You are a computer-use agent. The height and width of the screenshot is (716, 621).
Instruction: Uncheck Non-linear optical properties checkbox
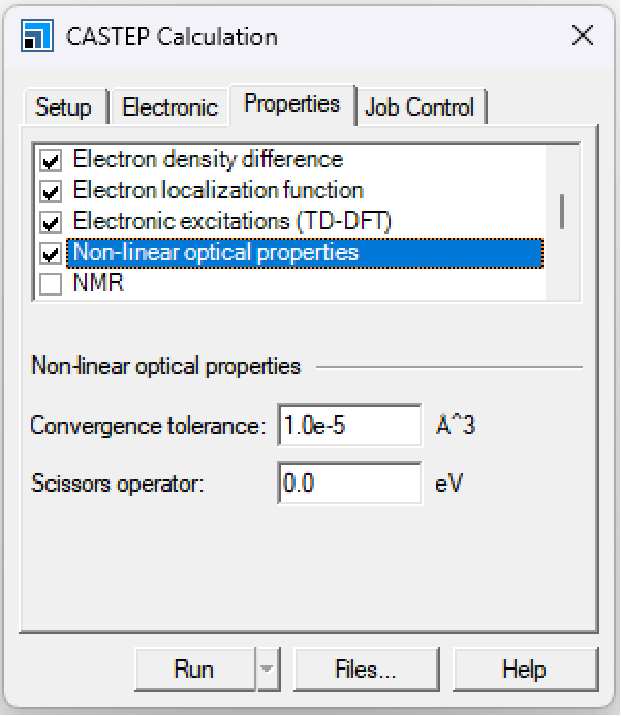50,254
